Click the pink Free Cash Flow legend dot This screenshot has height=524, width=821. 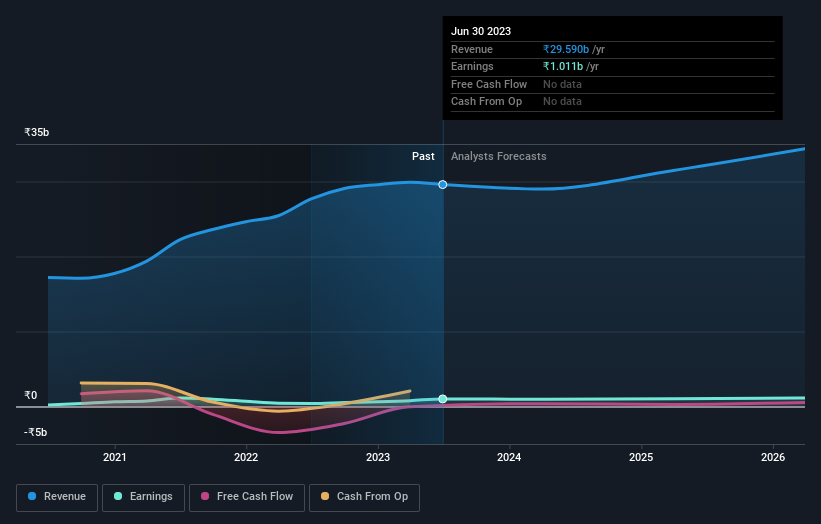pos(205,496)
